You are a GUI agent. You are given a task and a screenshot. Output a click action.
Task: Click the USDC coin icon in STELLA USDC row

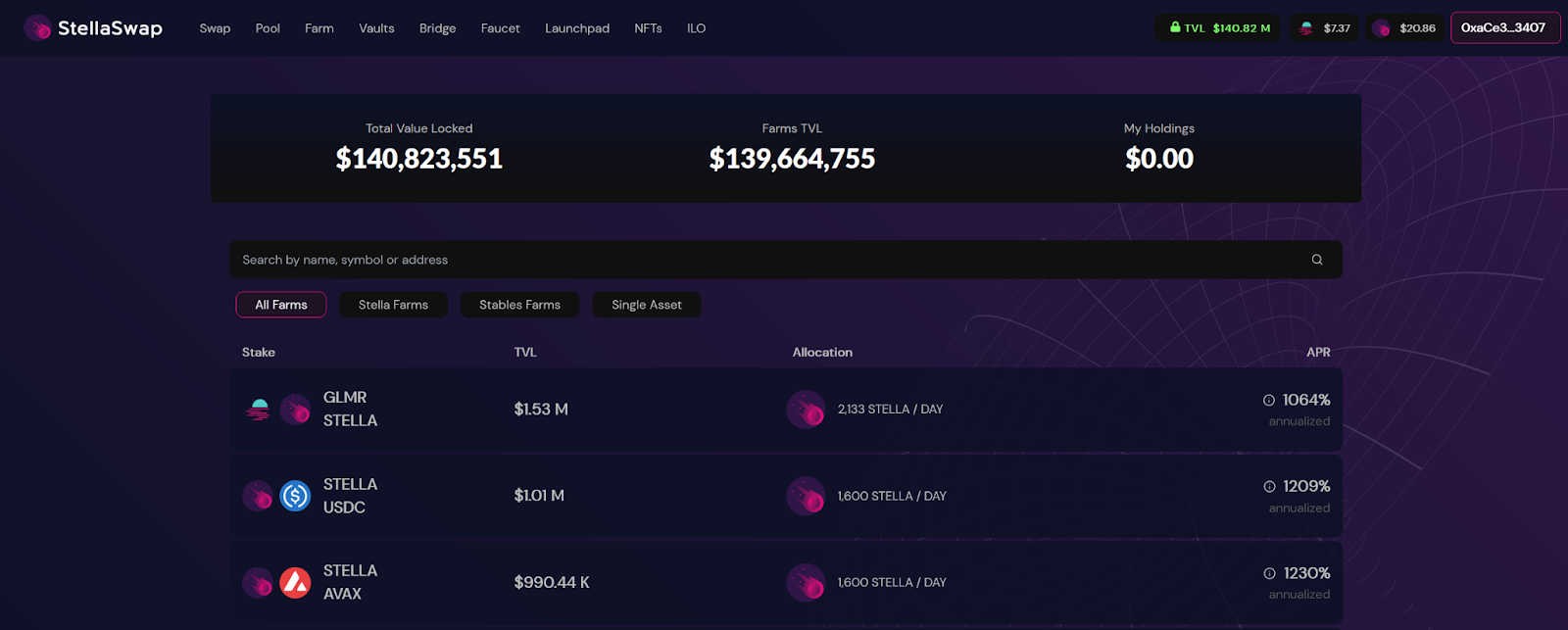coord(295,496)
